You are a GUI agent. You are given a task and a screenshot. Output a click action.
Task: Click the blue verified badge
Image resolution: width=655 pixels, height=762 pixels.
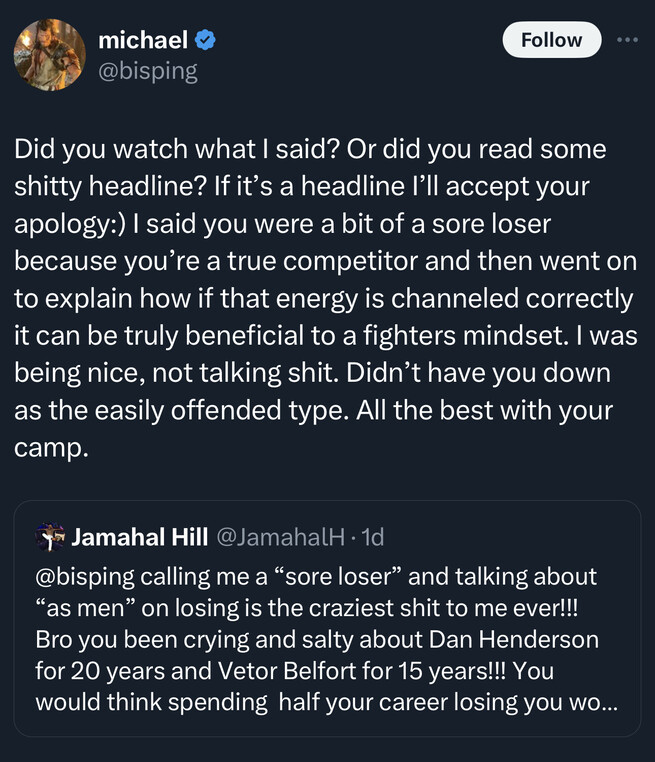[205, 40]
